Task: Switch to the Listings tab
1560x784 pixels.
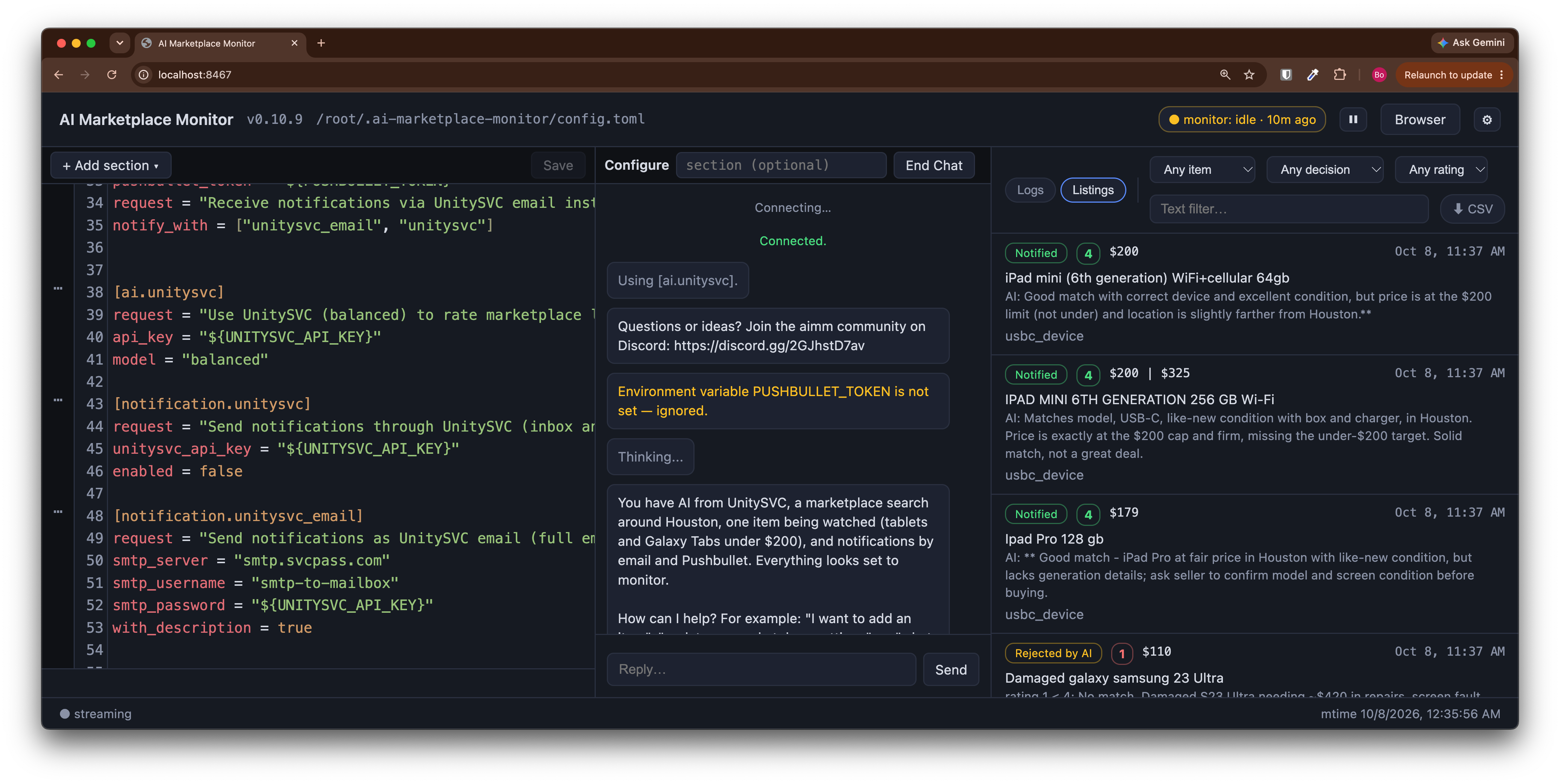Action: pos(1093,190)
